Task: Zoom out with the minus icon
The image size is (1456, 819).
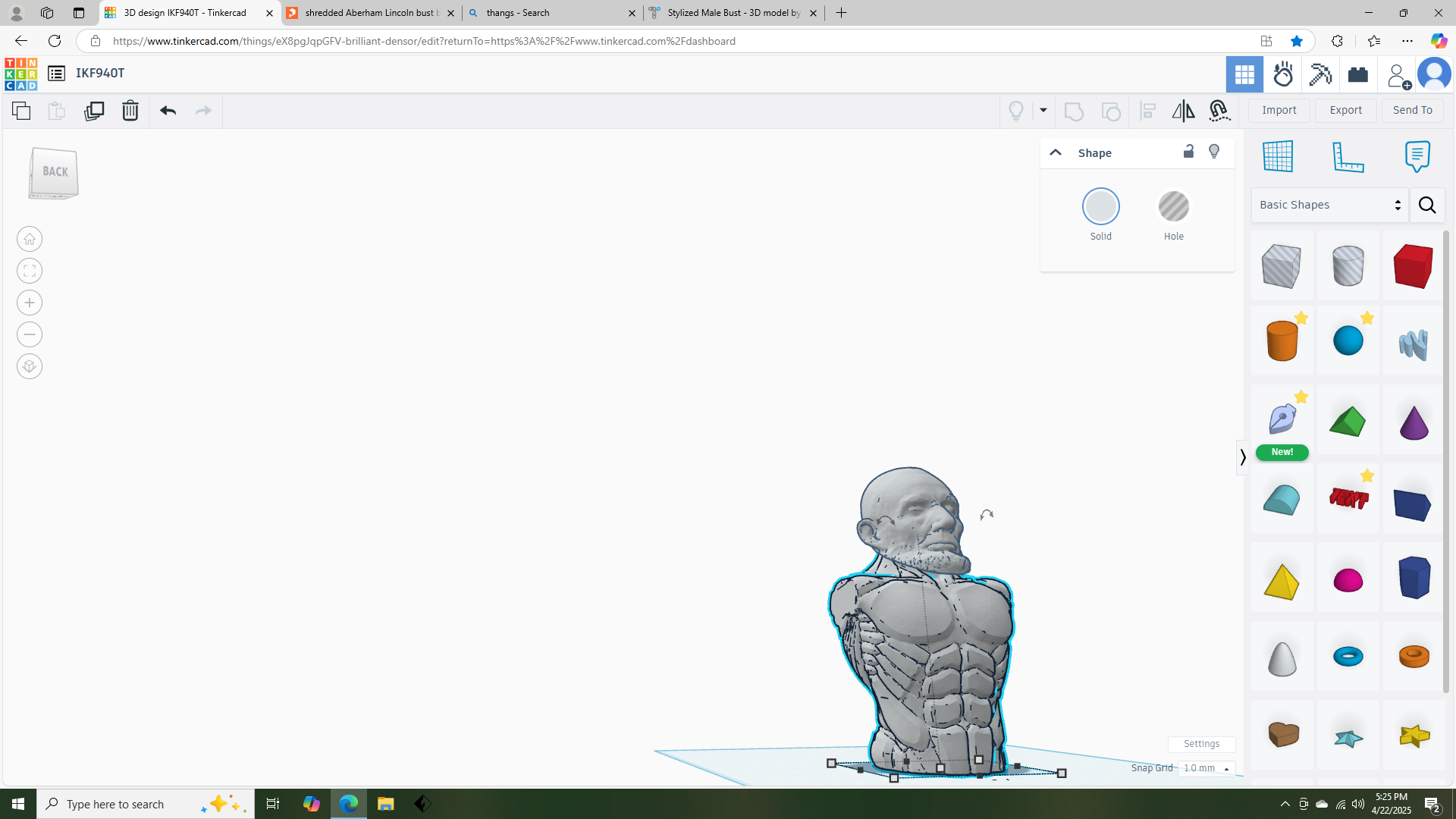Action: click(30, 334)
